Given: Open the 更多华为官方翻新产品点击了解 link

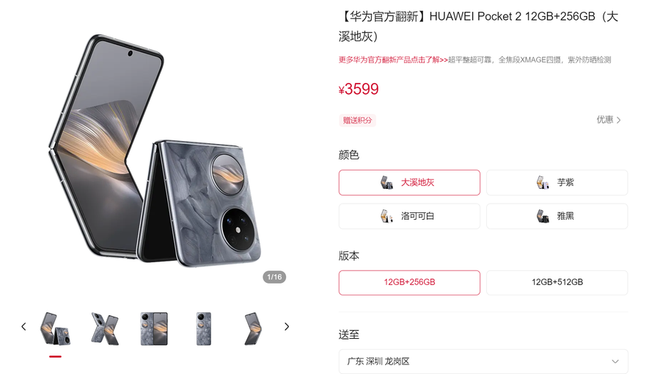Looking at the screenshot, I should pyautogui.click(x=393, y=60).
